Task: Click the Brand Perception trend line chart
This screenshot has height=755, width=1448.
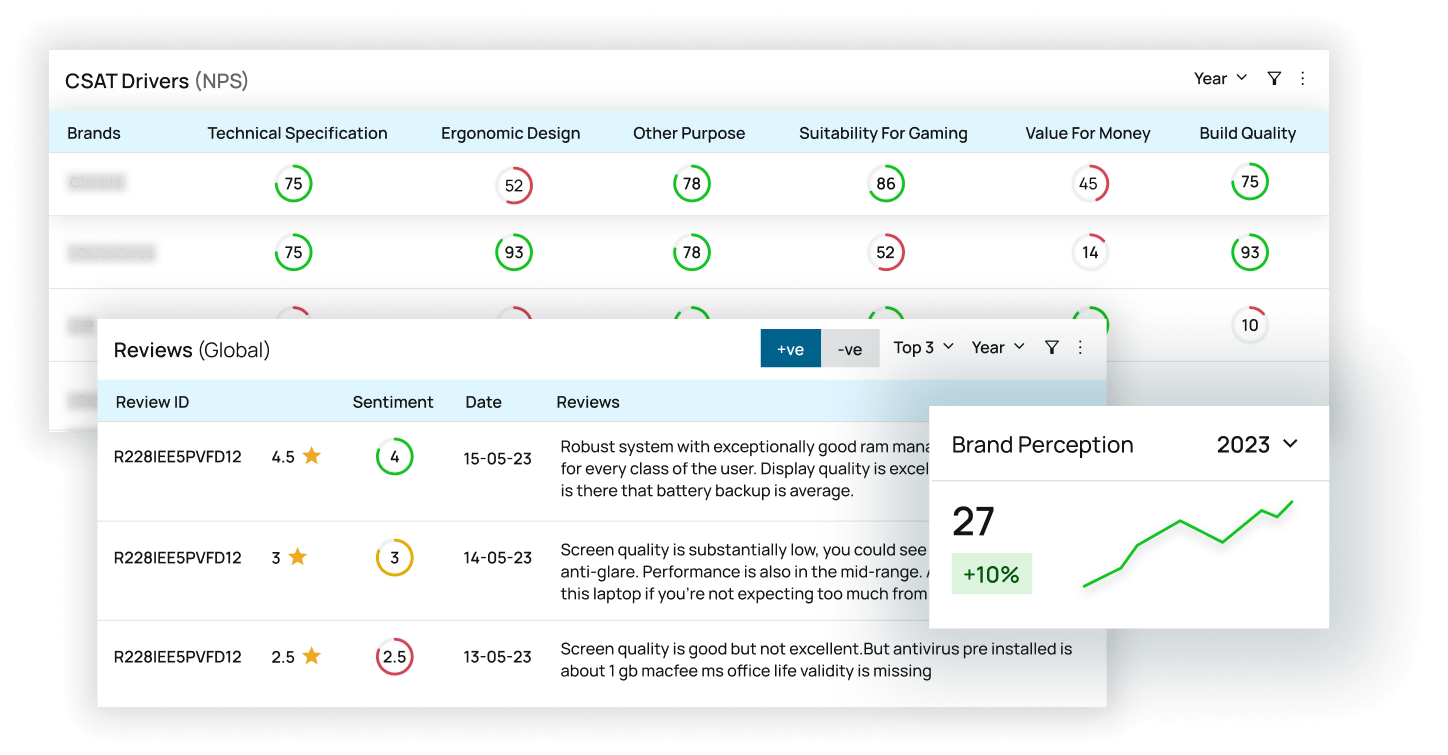Action: tap(1188, 543)
